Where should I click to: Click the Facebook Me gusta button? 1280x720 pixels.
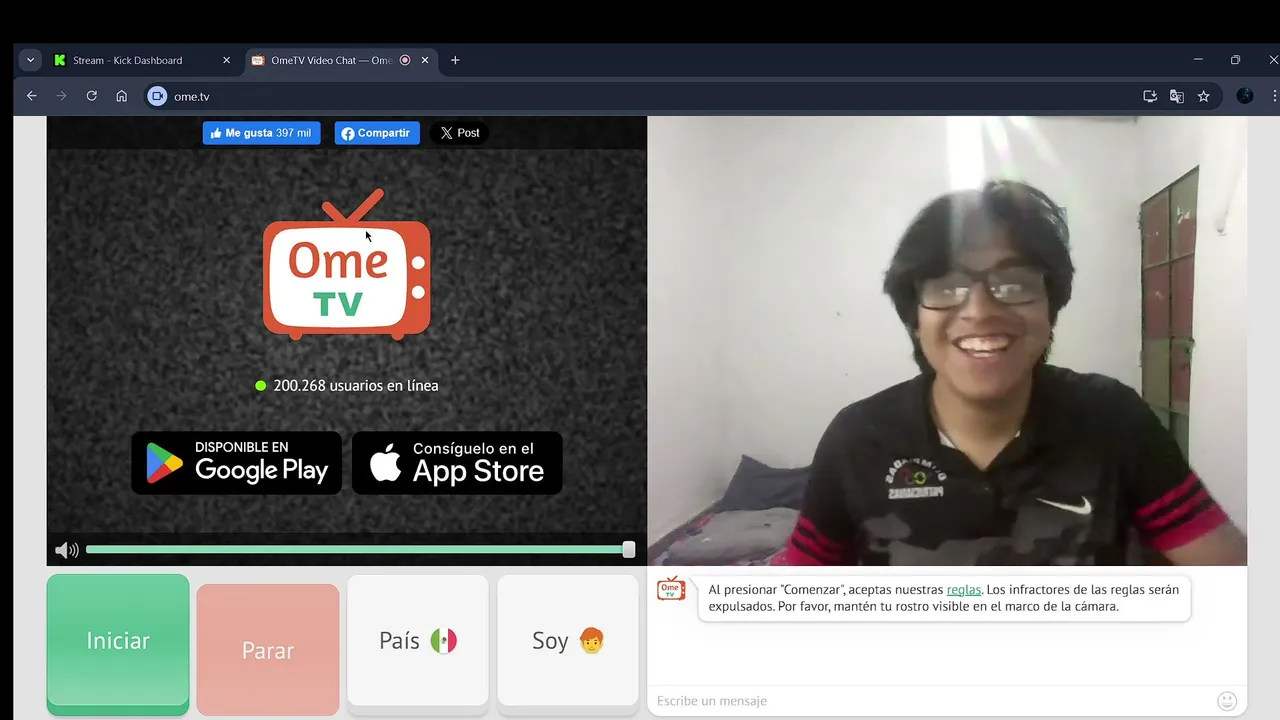pos(262,133)
